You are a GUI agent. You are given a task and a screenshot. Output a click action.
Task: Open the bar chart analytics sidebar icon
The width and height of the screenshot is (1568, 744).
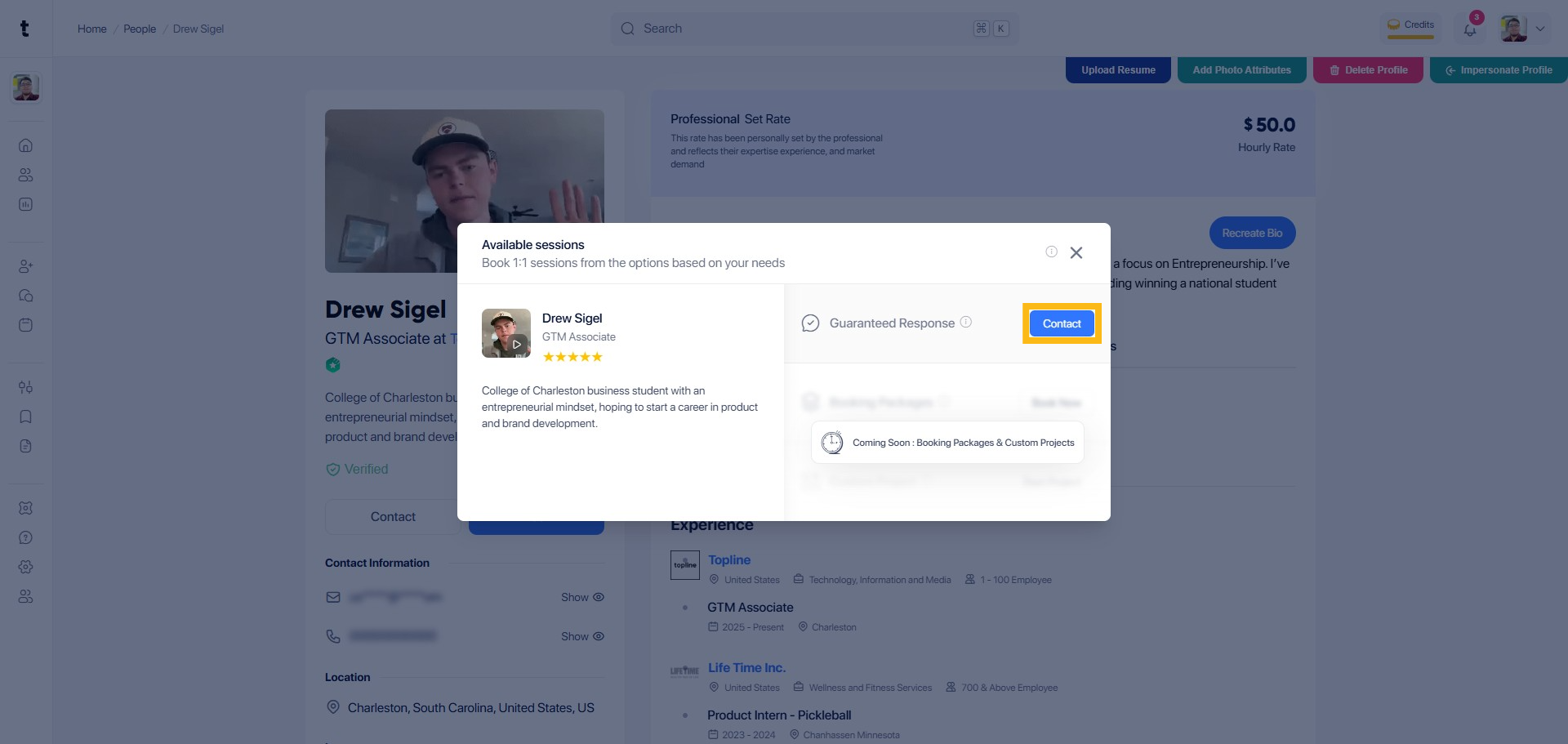click(x=25, y=204)
